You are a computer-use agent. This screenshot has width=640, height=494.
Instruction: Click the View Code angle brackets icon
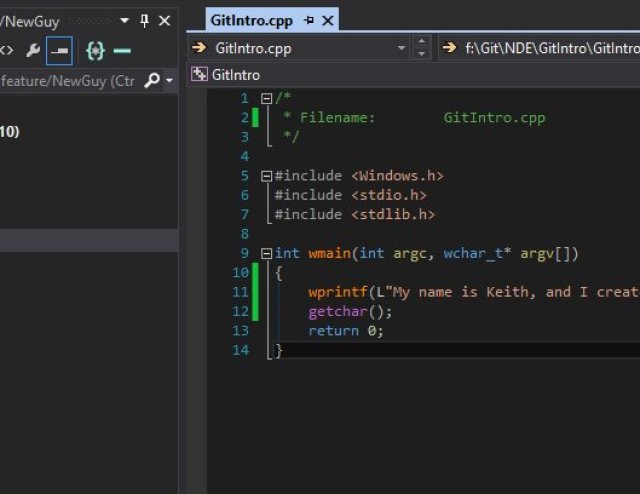click(6, 49)
